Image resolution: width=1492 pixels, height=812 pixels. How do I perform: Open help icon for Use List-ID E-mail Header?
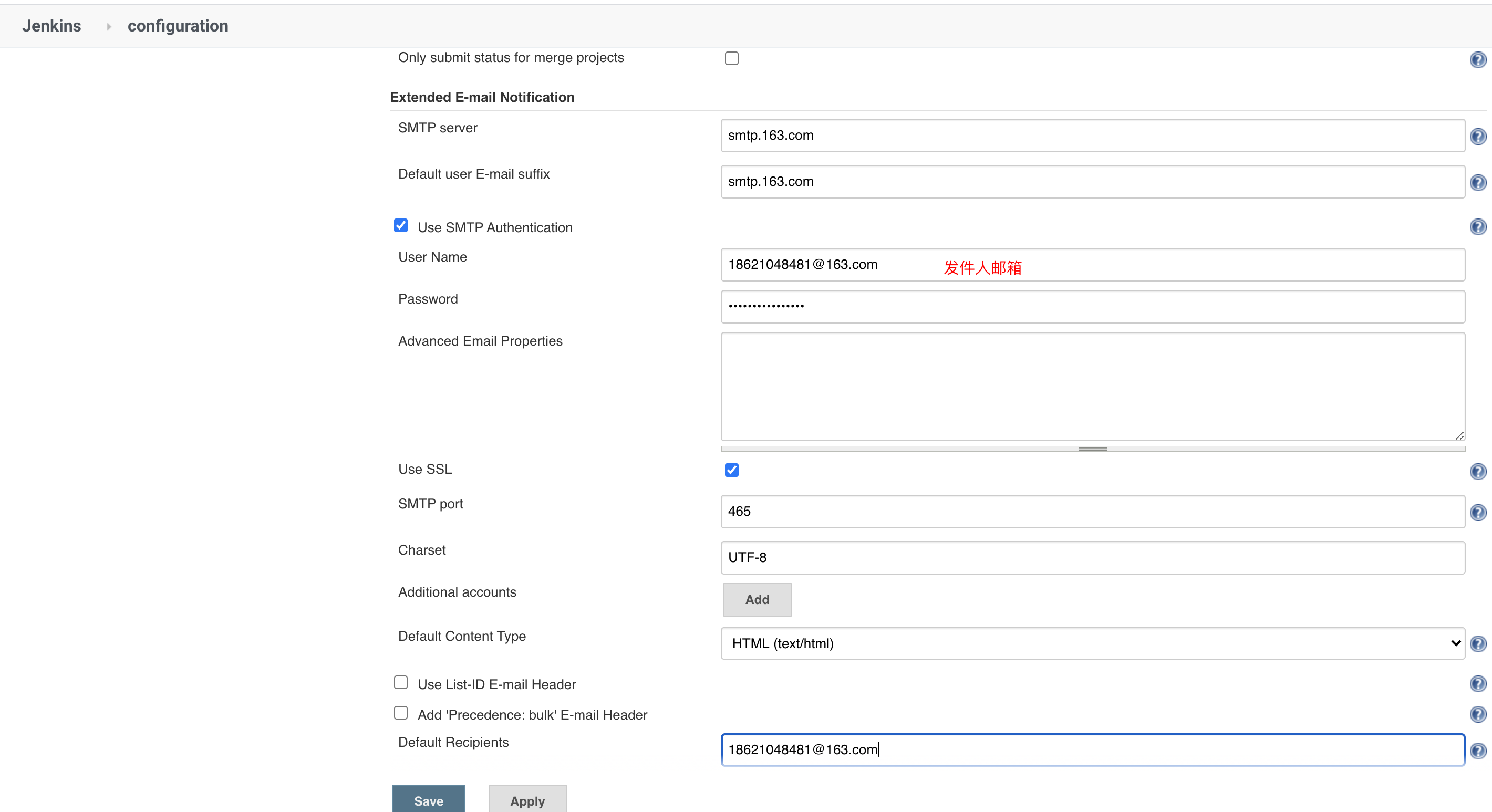(x=1477, y=683)
